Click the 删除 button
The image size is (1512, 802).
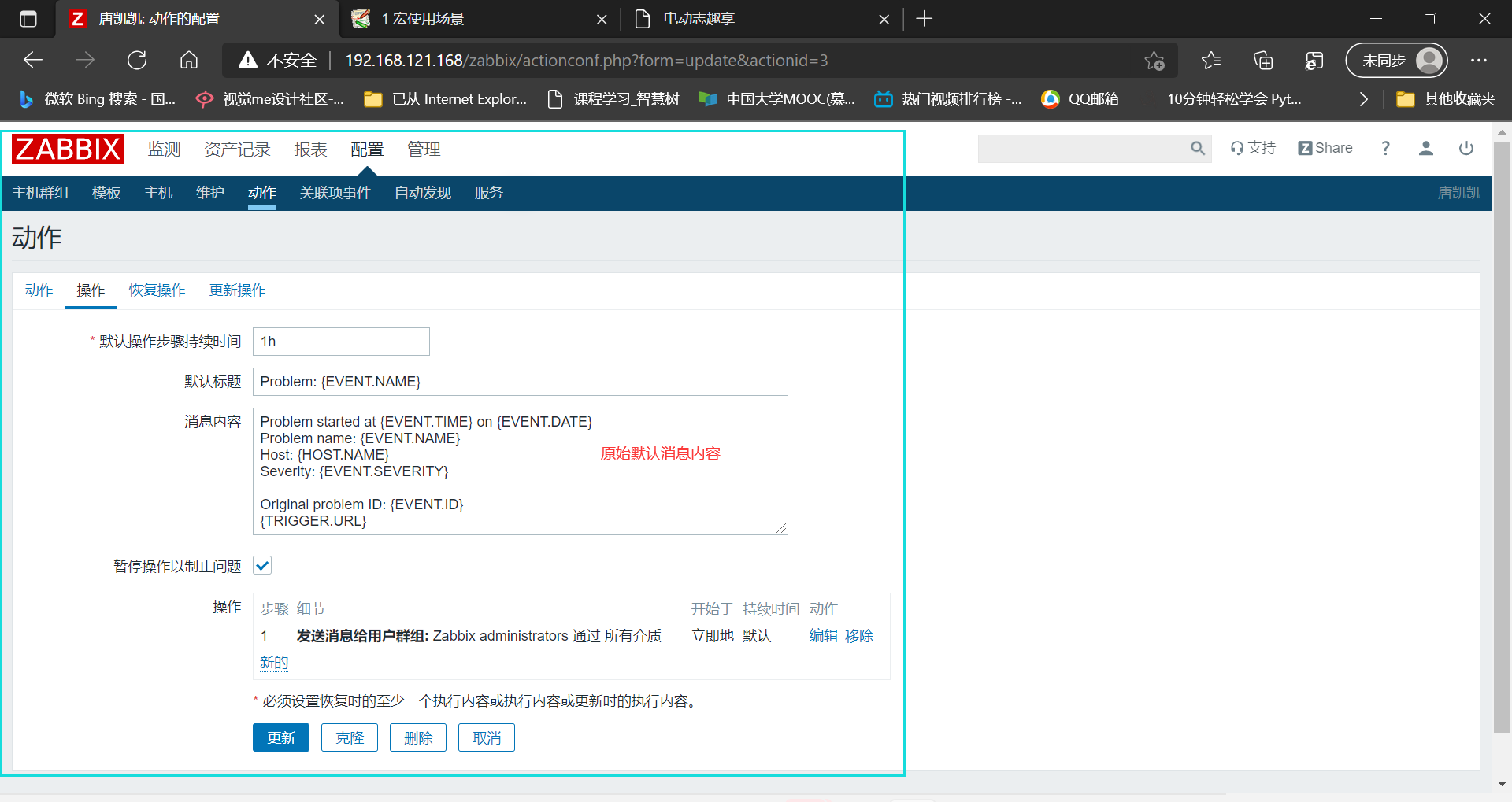[x=418, y=737]
